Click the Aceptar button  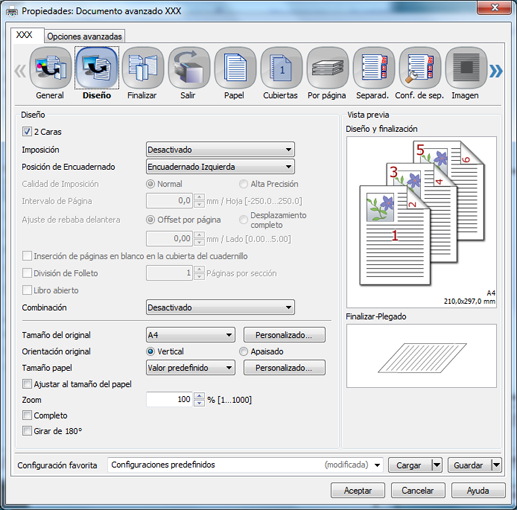click(358, 491)
